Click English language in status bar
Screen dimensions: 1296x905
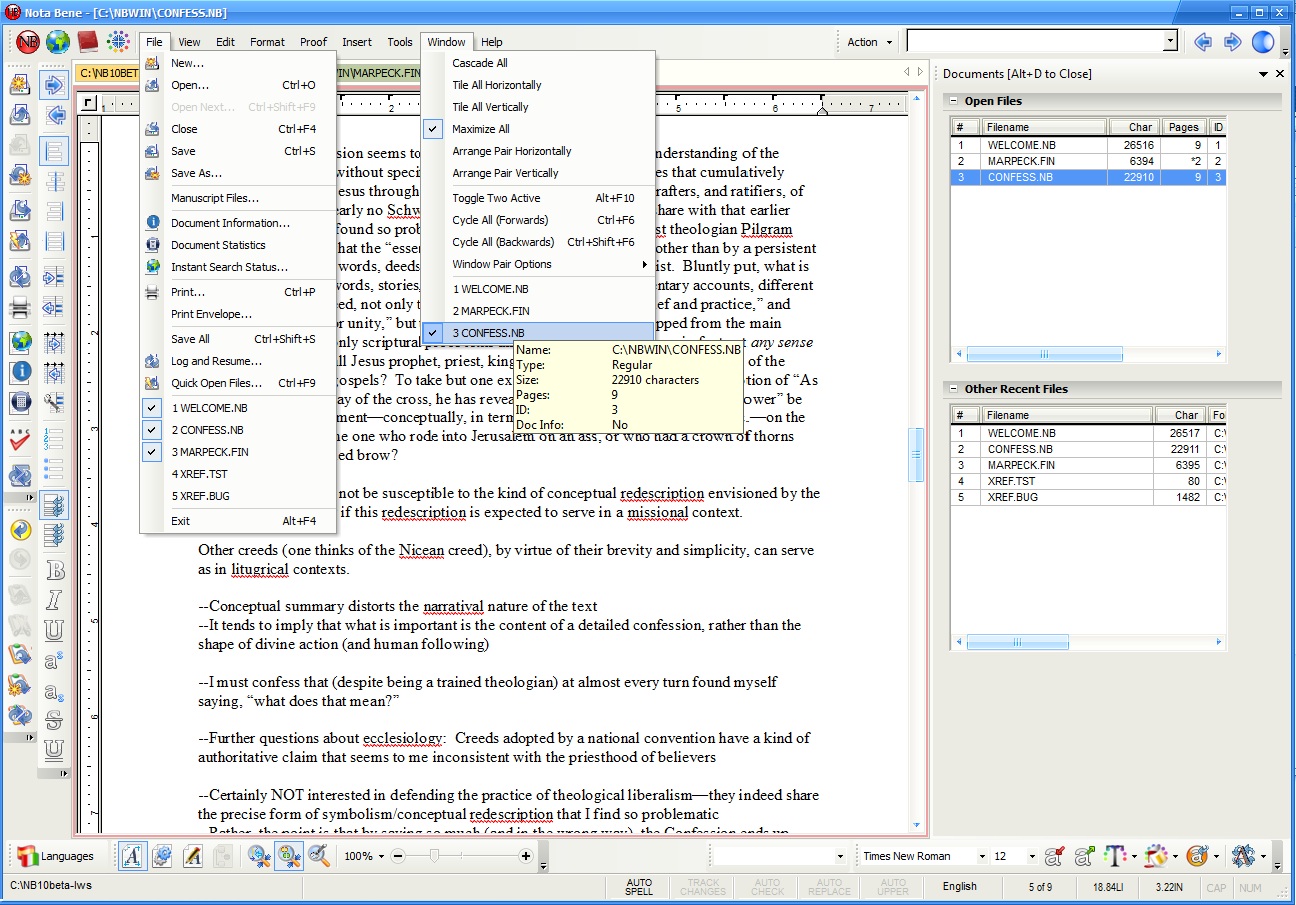click(x=960, y=887)
